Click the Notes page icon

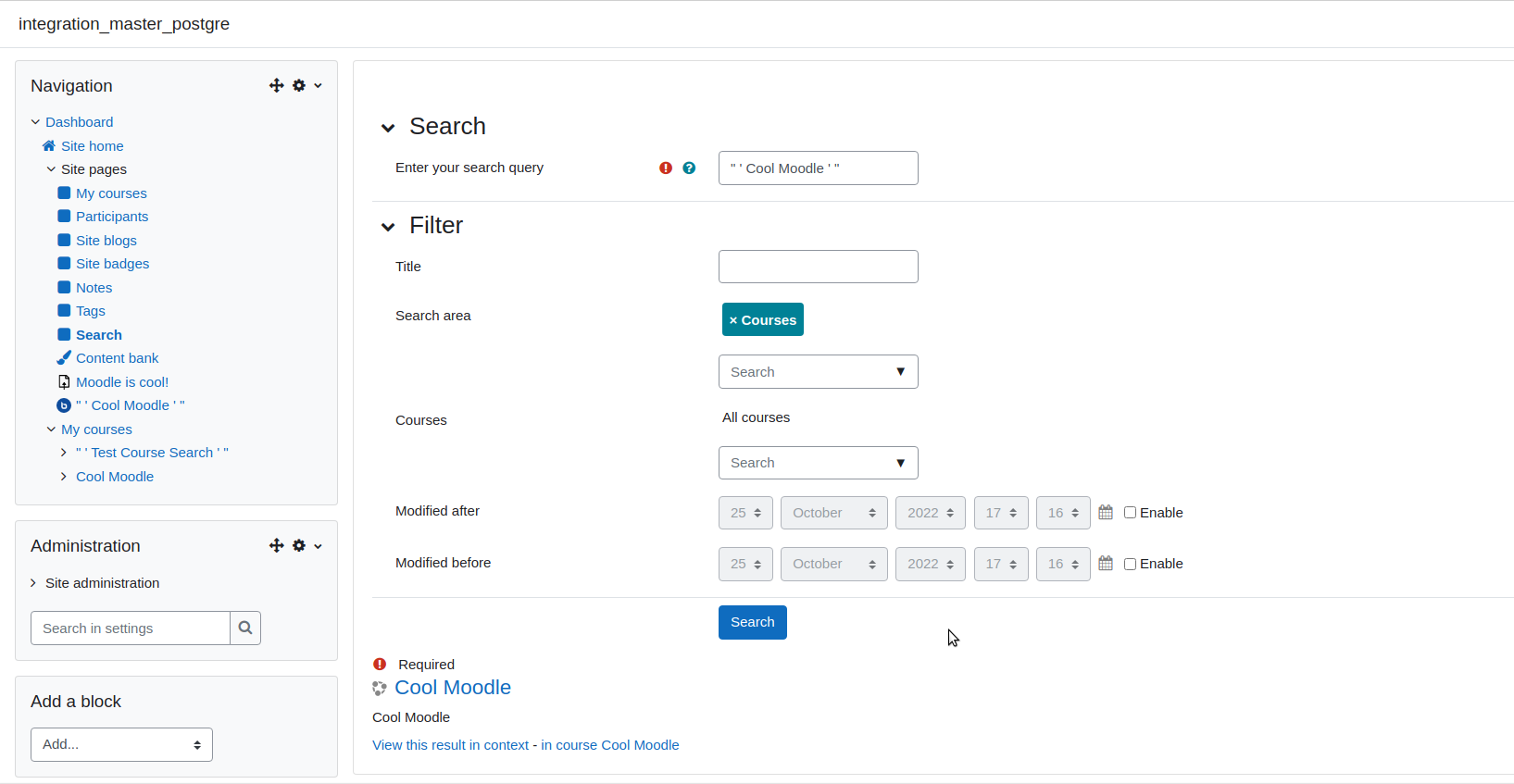pyautogui.click(x=64, y=287)
